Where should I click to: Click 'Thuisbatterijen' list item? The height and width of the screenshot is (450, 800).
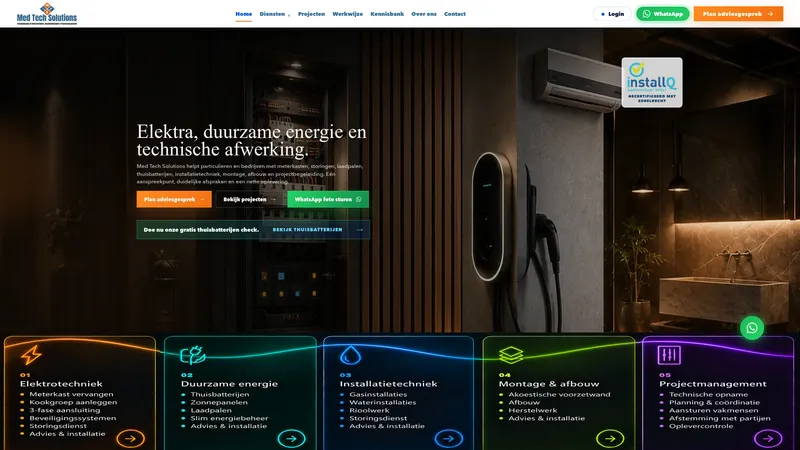click(x=220, y=394)
